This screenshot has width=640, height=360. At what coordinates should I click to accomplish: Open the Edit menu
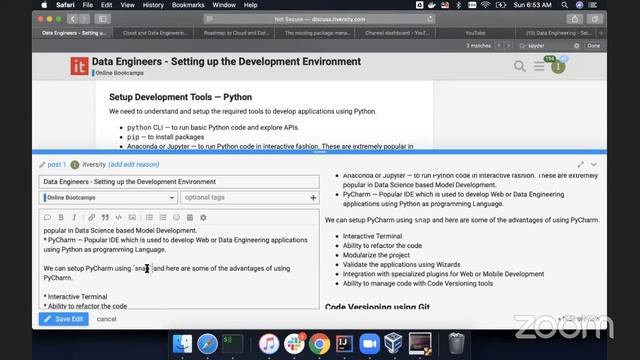(107, 5)
